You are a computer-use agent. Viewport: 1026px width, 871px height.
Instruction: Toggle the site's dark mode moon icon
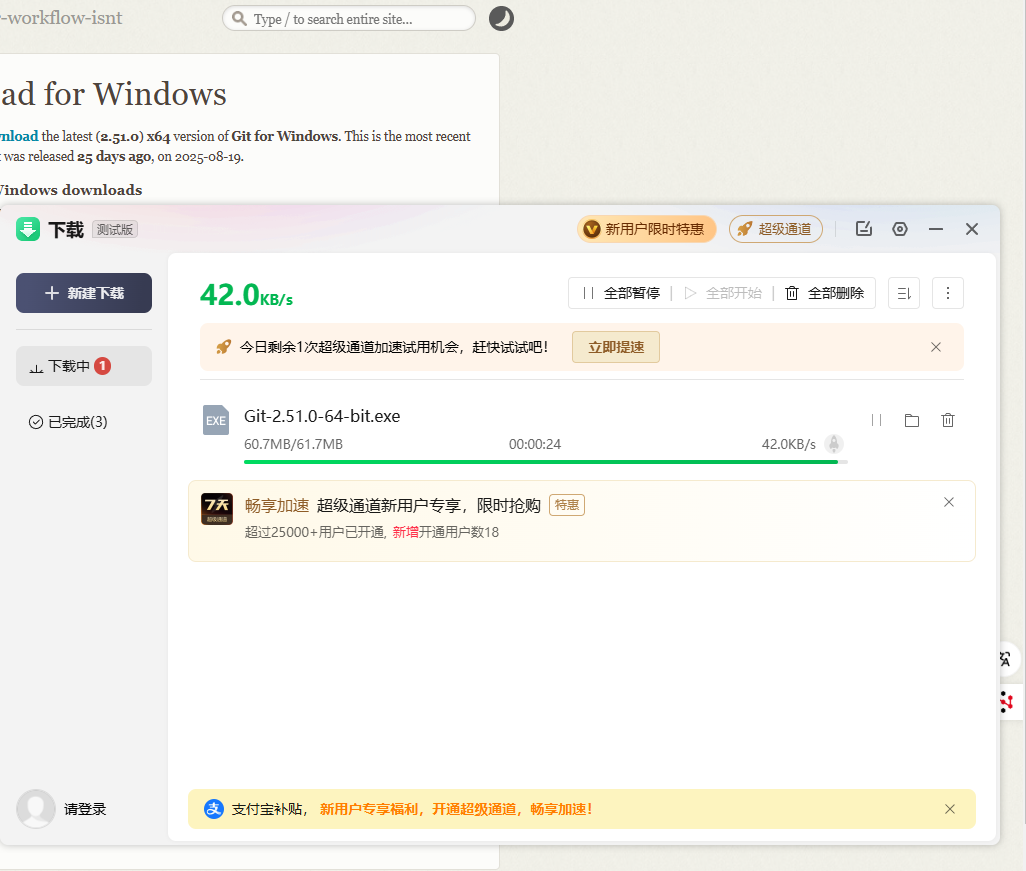click(x=500, y=18)
